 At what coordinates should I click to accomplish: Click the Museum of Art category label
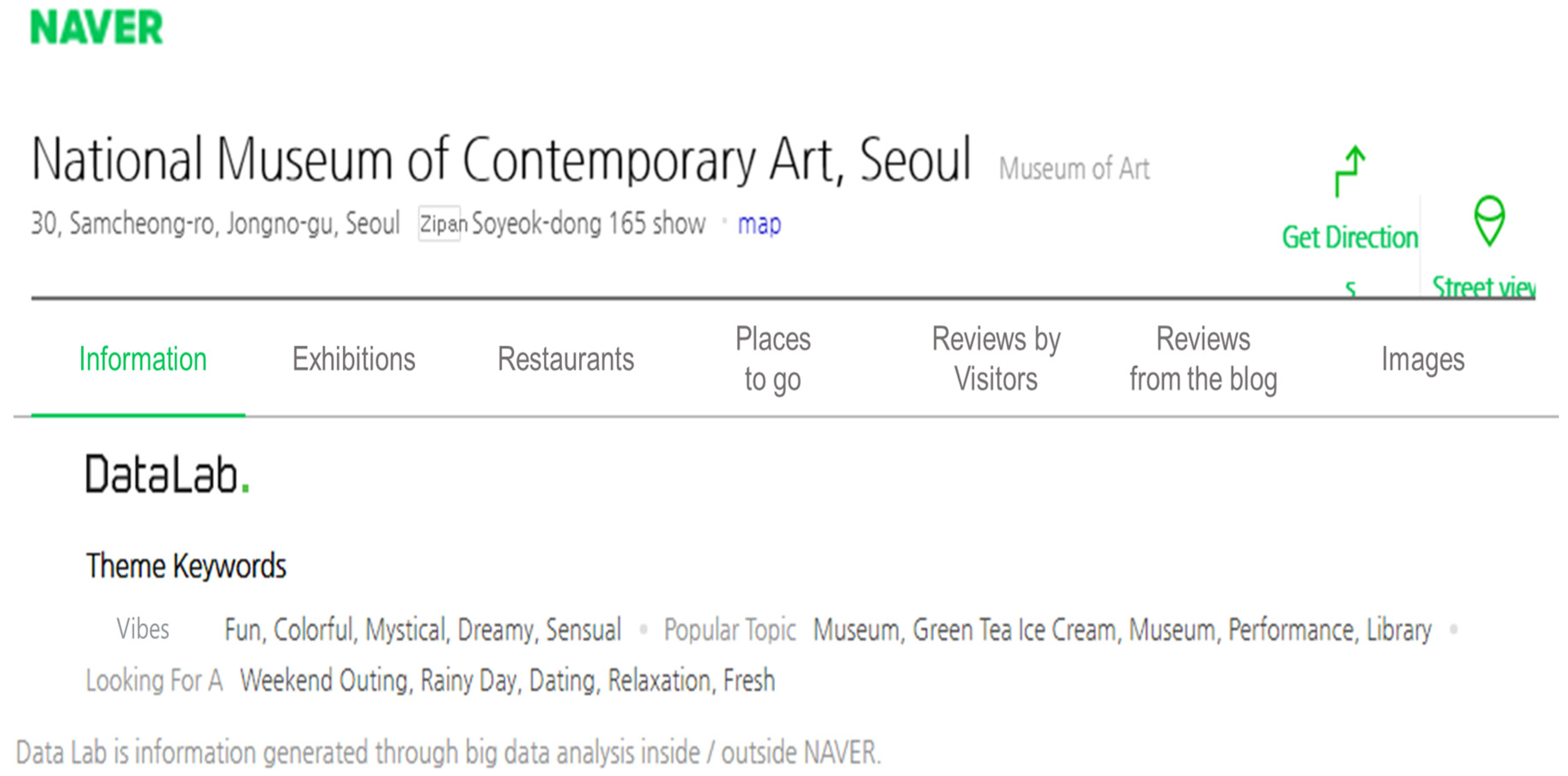point(1074,169)
